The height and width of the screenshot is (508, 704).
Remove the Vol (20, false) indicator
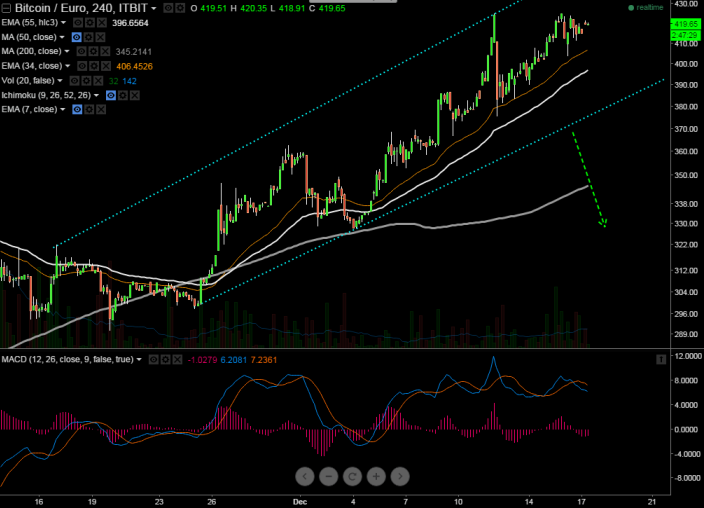point(98,81)
